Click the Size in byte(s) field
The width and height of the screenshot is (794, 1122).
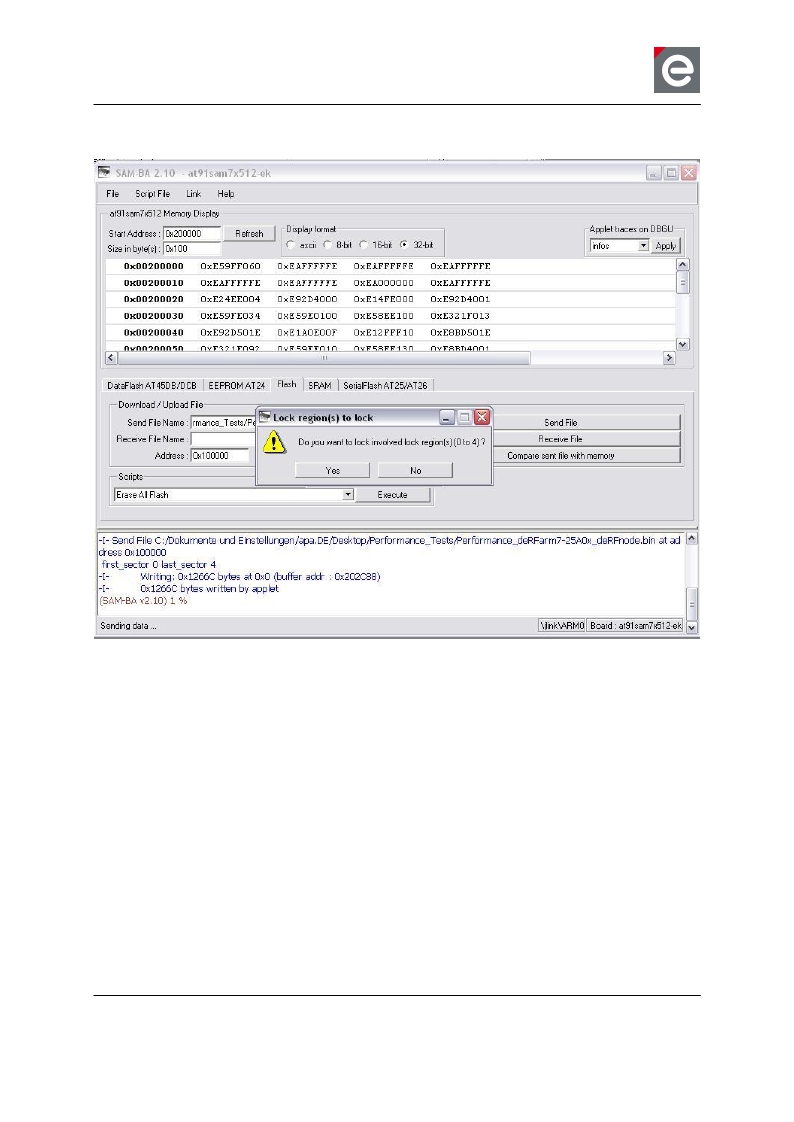pos(192,249)
